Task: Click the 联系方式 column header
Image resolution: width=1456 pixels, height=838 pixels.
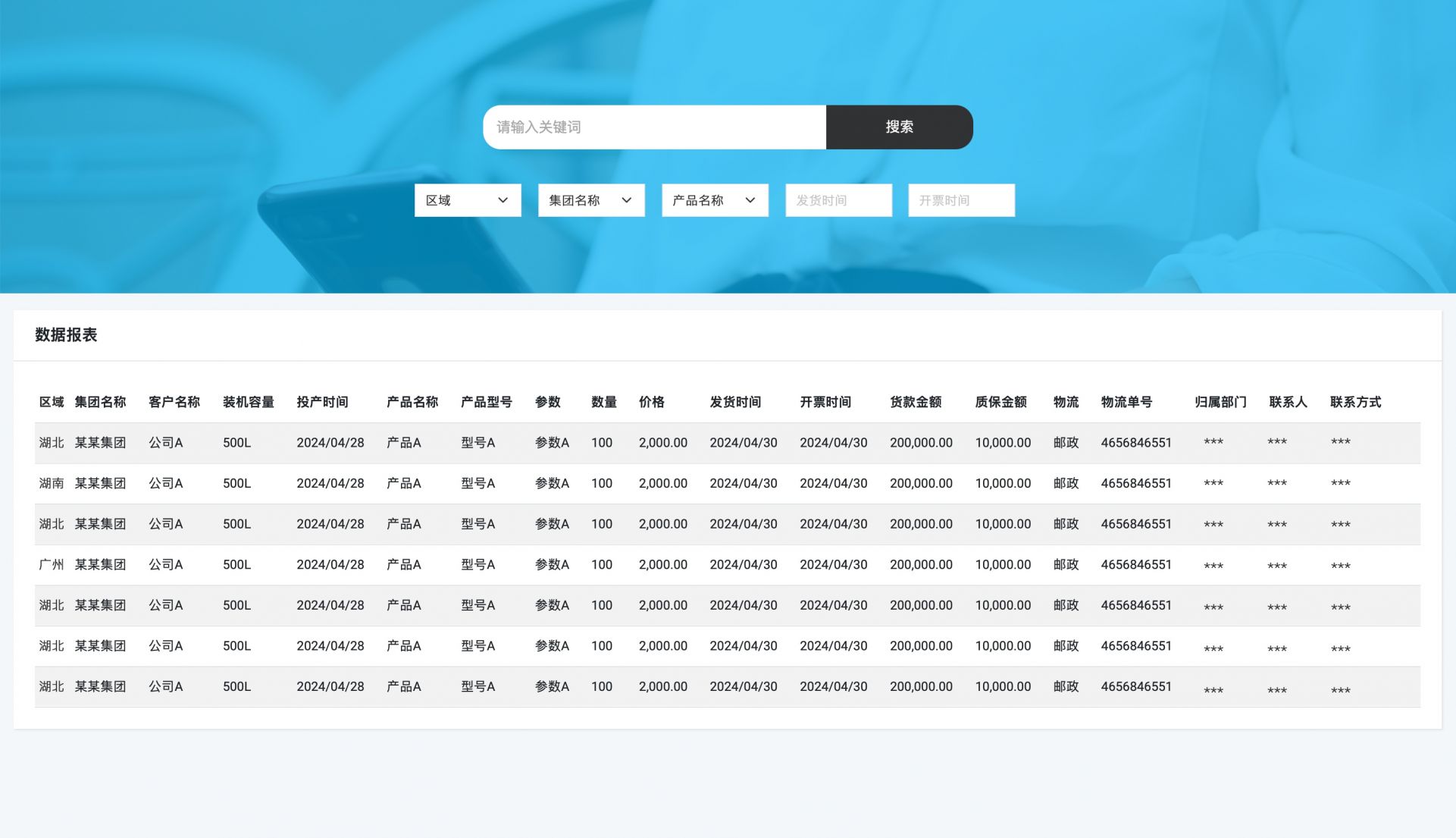Action: point(1355,402)
